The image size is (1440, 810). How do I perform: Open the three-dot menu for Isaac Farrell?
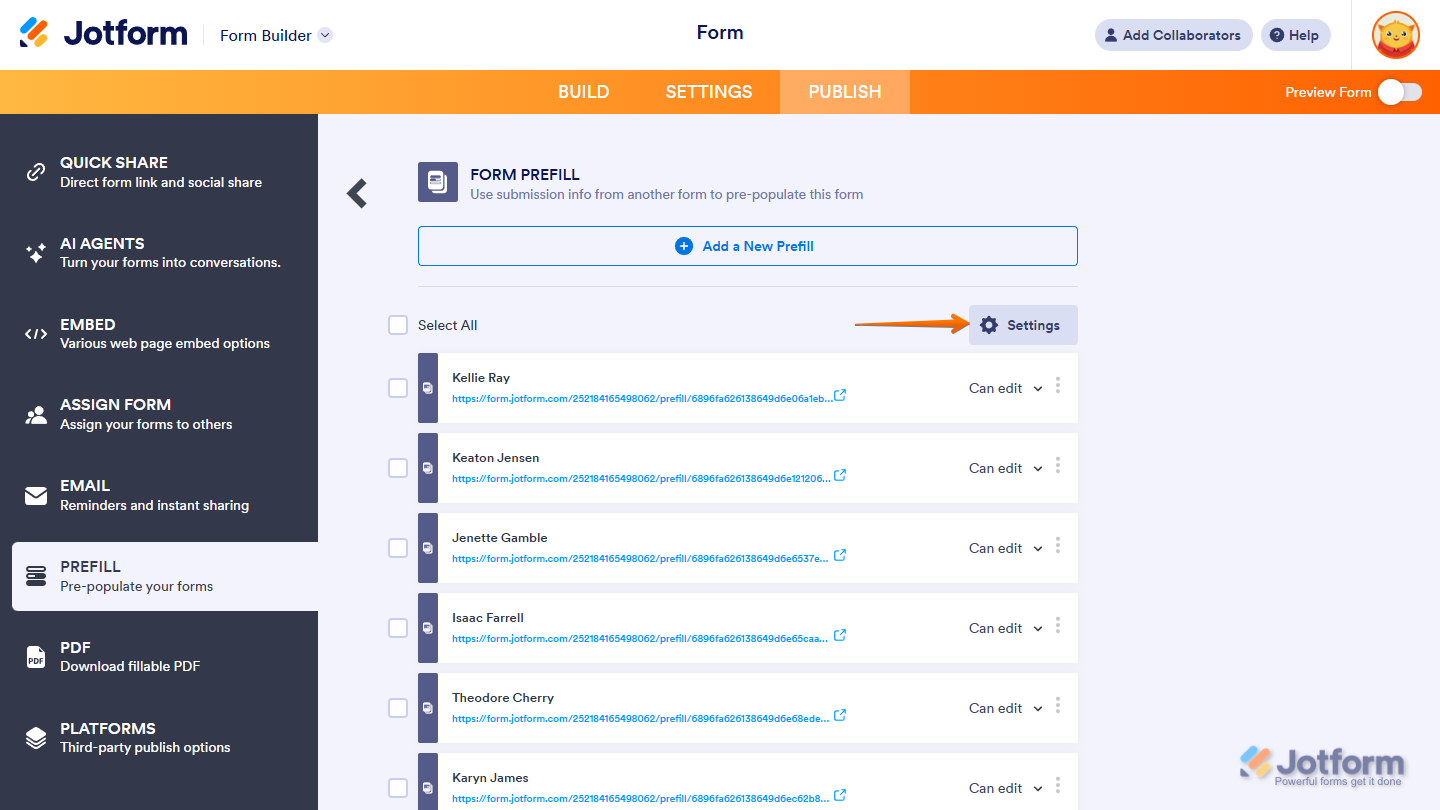[1057, 628]
